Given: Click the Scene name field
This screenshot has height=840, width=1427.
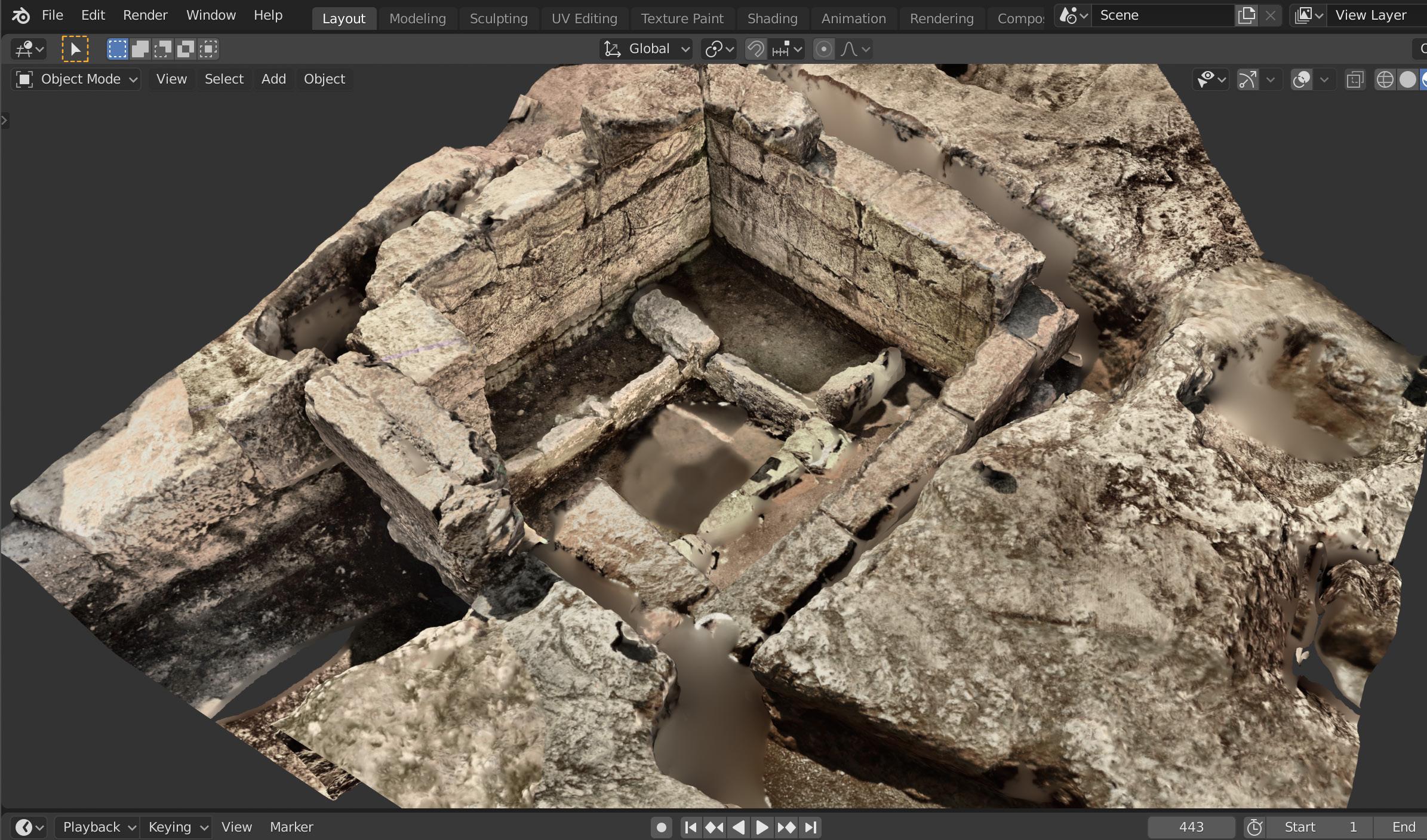Looking at the screenshot, I should 1163,16.
